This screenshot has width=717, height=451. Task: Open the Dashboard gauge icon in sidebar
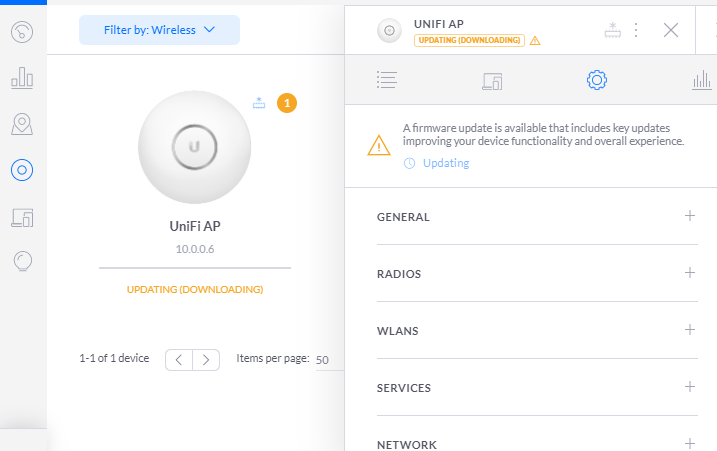(23, 32)
